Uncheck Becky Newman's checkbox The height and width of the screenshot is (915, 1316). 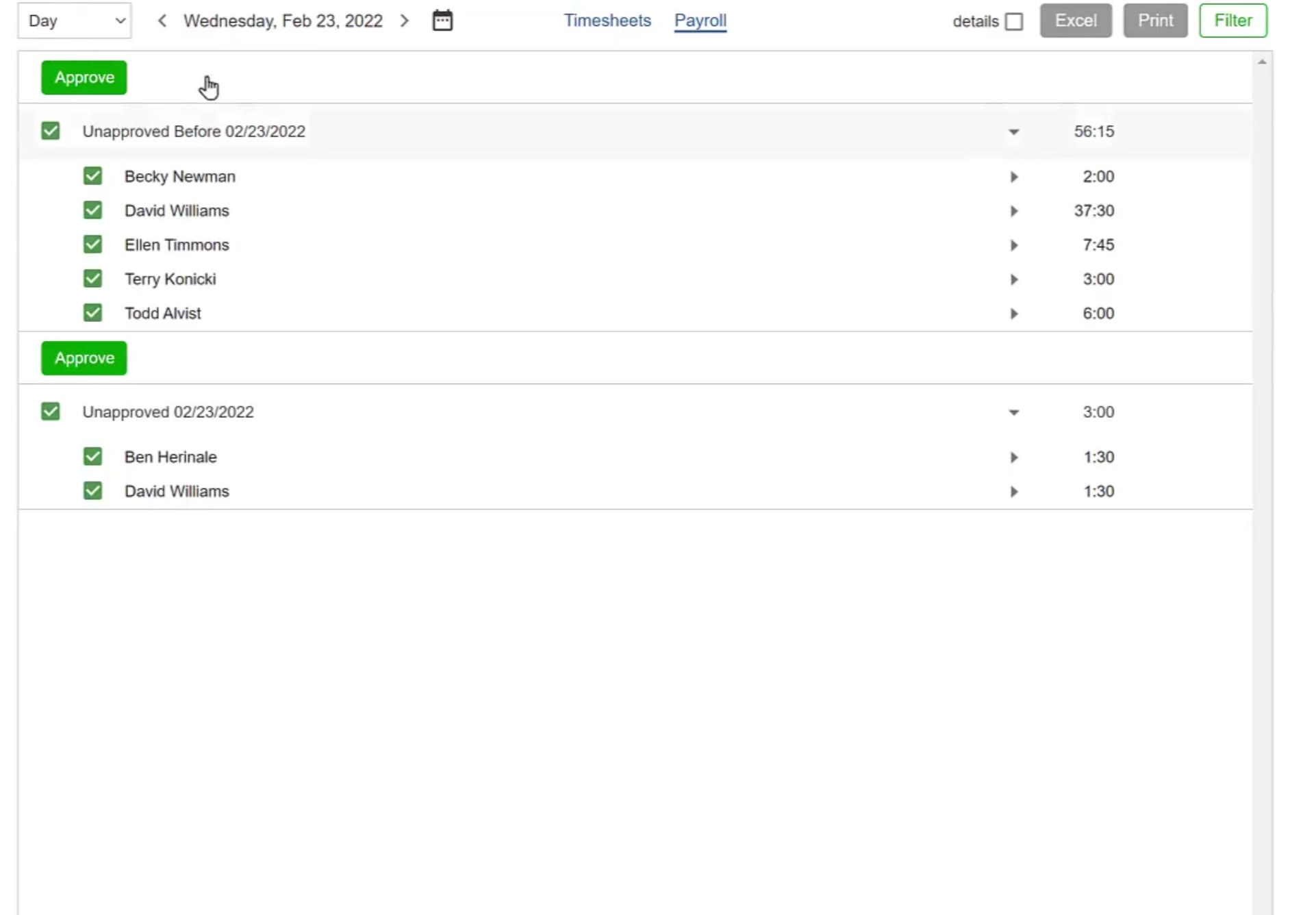[92, 176]
